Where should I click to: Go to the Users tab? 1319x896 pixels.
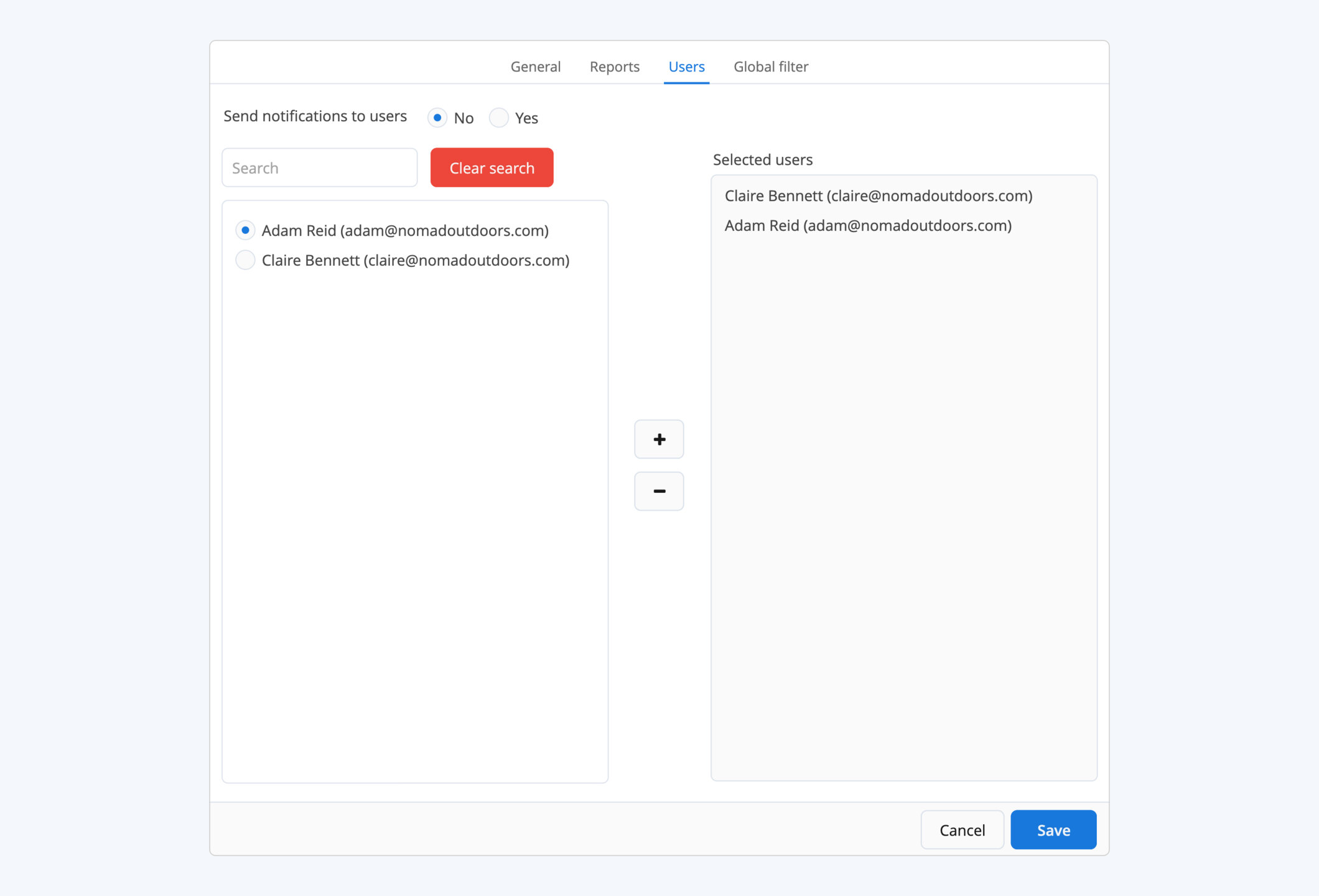point(686,67)
